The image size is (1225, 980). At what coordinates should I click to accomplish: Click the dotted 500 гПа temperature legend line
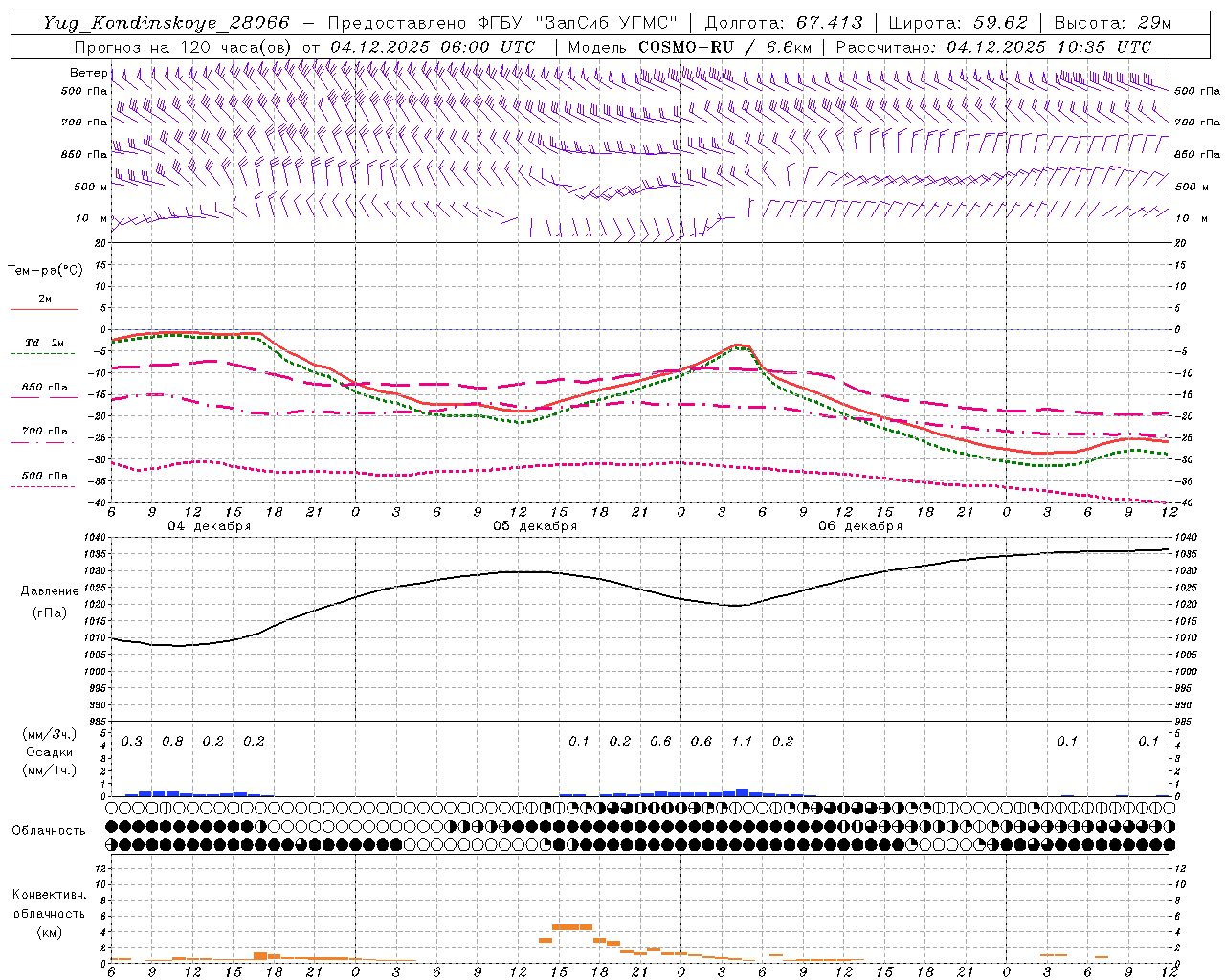pos(42,486)
